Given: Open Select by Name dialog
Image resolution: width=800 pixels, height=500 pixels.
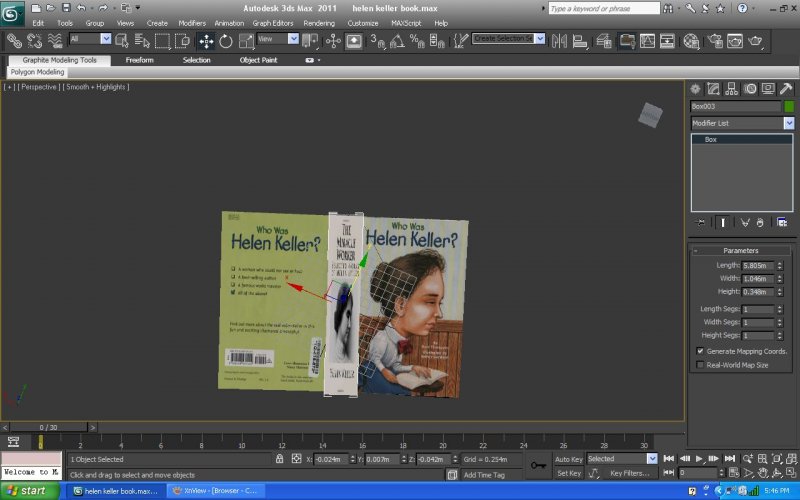Looking at the screenshot, I should tap(142, 41).
